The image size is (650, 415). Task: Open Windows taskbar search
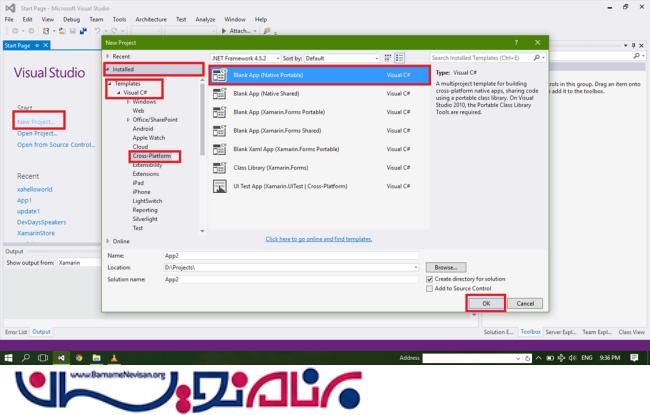26,357
